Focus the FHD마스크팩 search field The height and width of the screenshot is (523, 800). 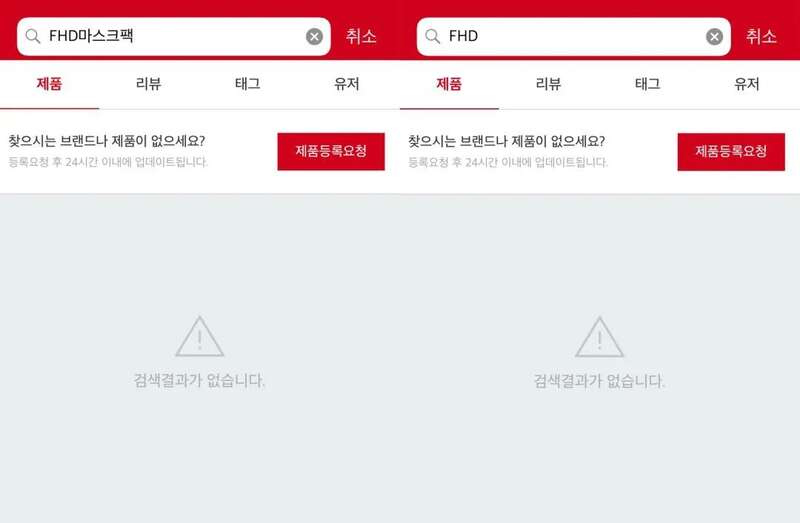coord(173,36)
